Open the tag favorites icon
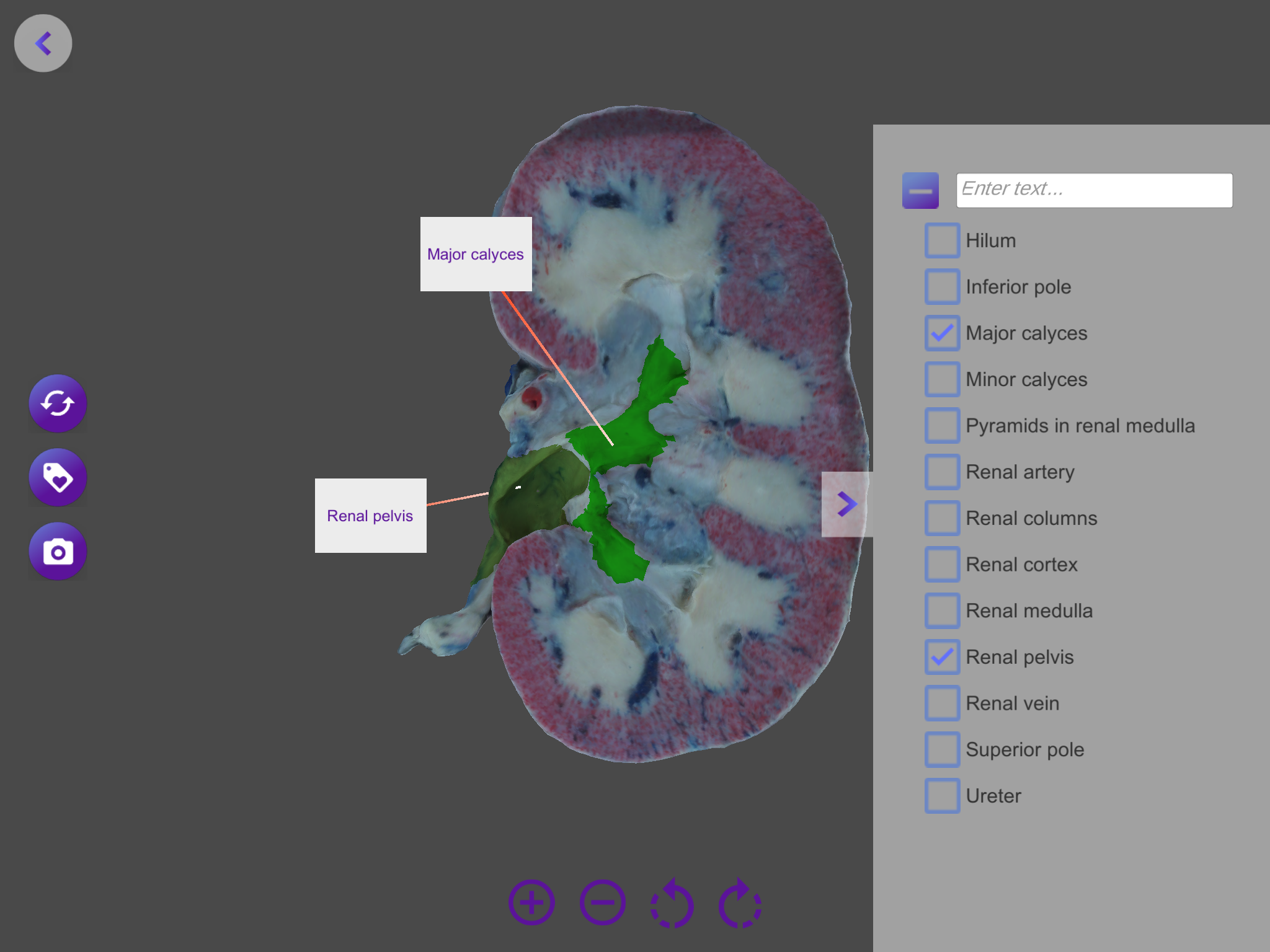 [x=58, y=477]
